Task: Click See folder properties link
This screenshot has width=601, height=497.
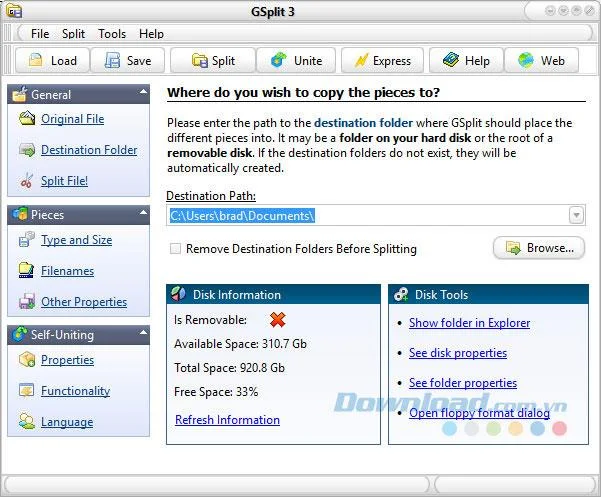Action: tap(463, 383)
